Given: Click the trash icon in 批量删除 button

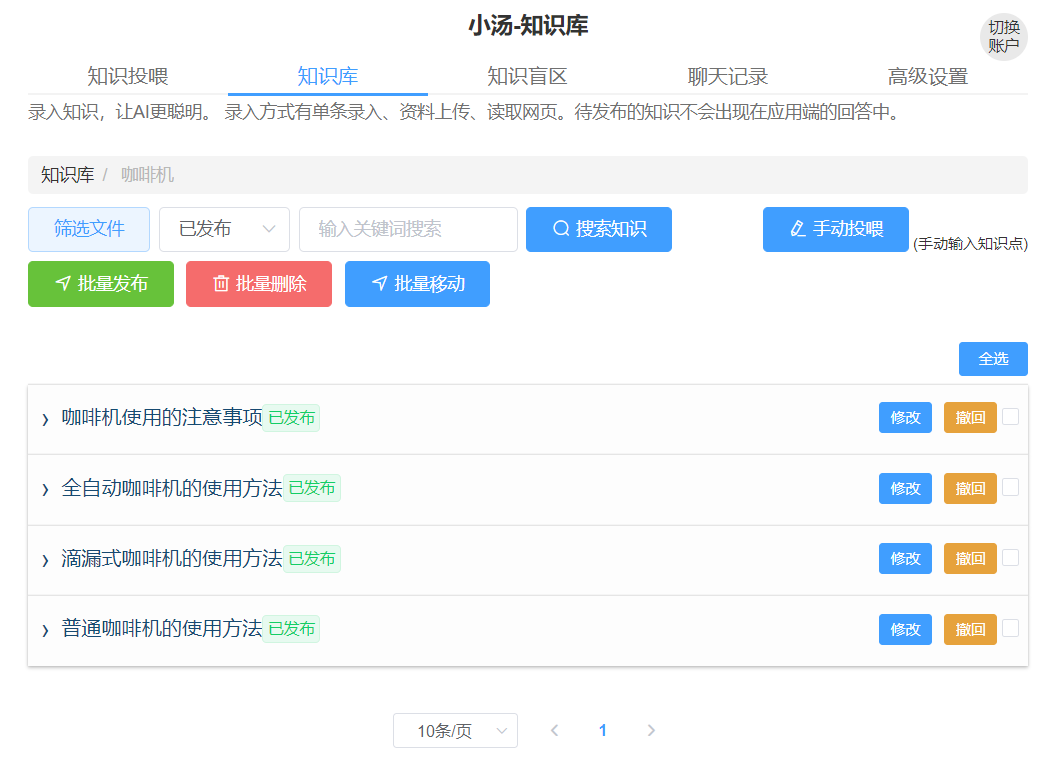Looking at the screenshot, I should tap(222, 283).
